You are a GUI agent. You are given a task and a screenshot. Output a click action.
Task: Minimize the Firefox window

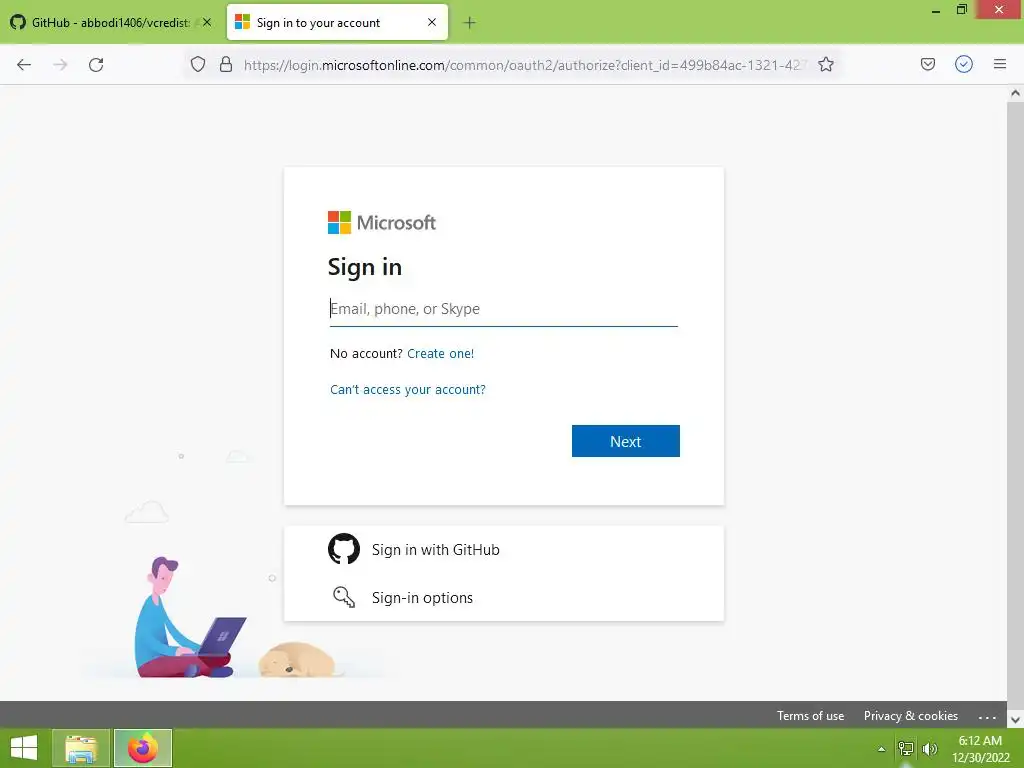(x=936, y=10)
